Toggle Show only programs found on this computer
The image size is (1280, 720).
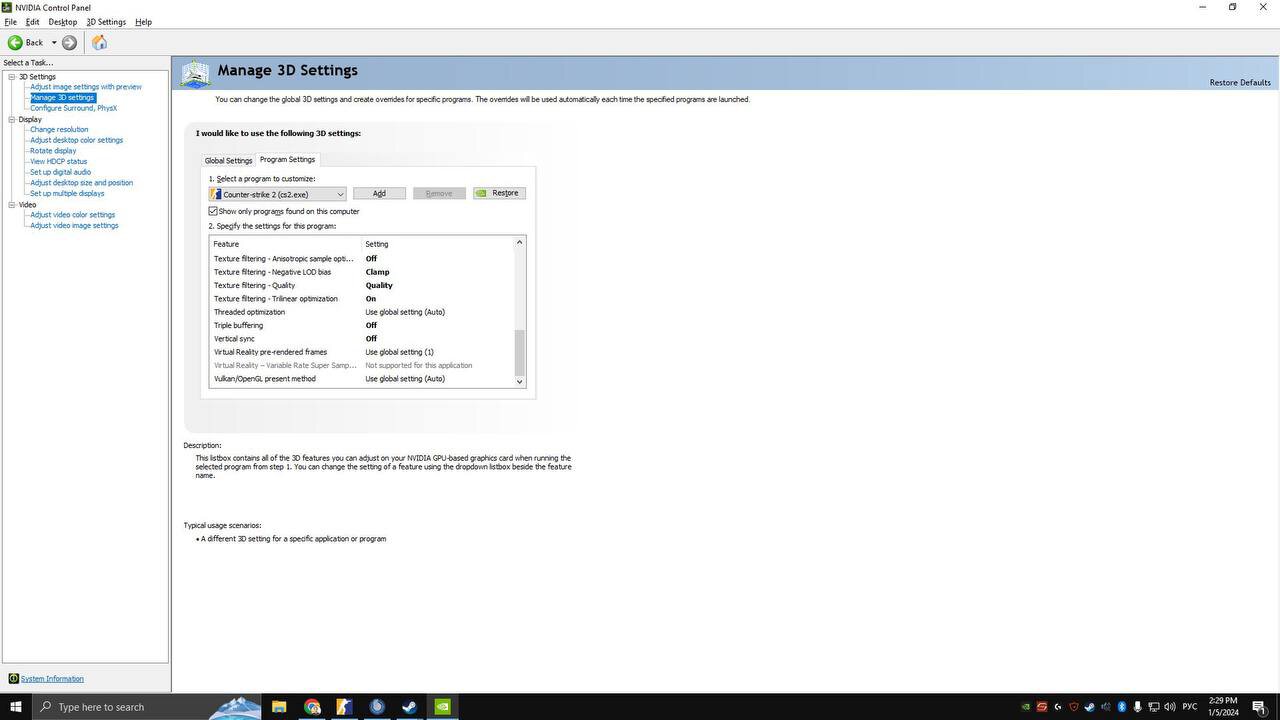(x=213, y=211)
